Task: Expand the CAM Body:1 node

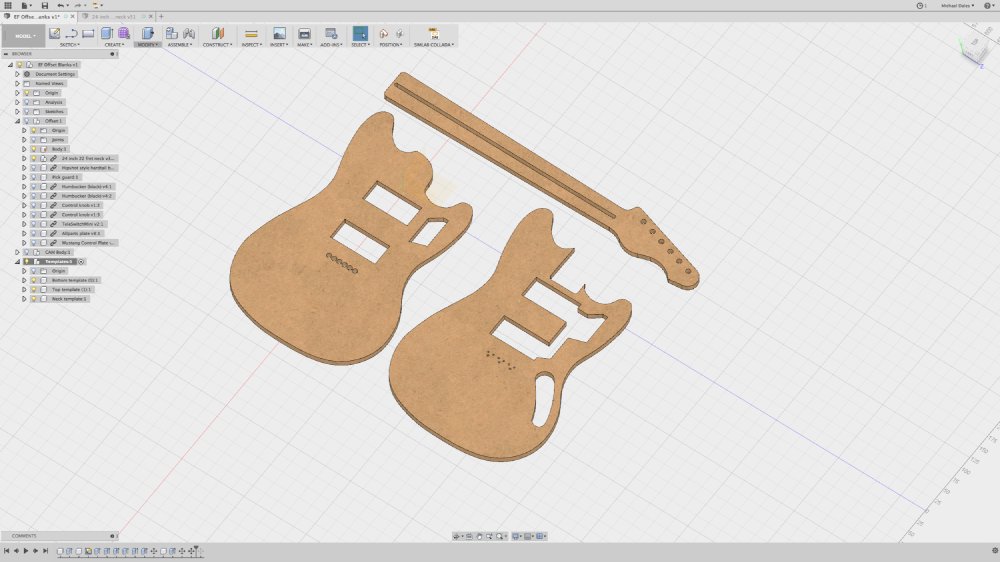Action: tap(17, 252)
